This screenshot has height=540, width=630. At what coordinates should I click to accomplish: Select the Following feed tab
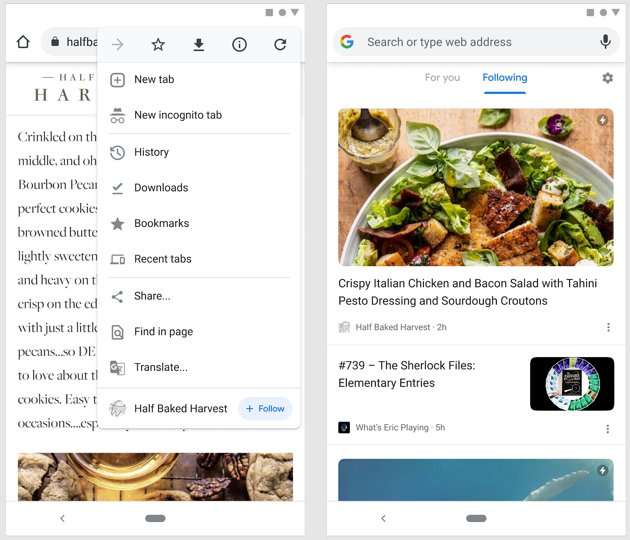505,78
